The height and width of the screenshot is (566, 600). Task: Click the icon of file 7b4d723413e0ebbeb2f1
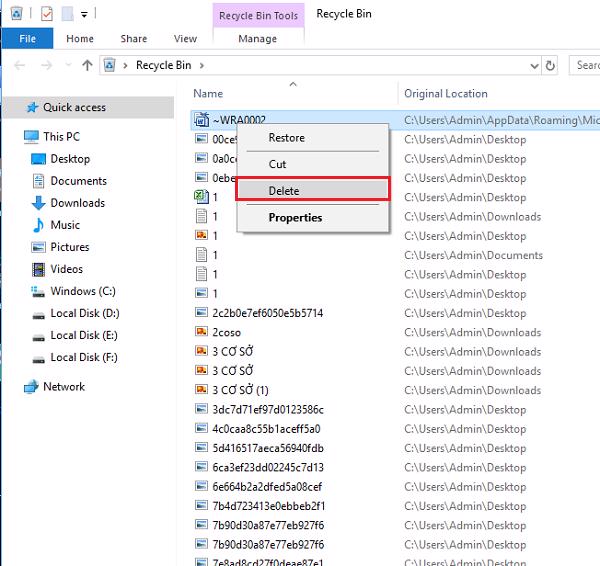[201, 505]
